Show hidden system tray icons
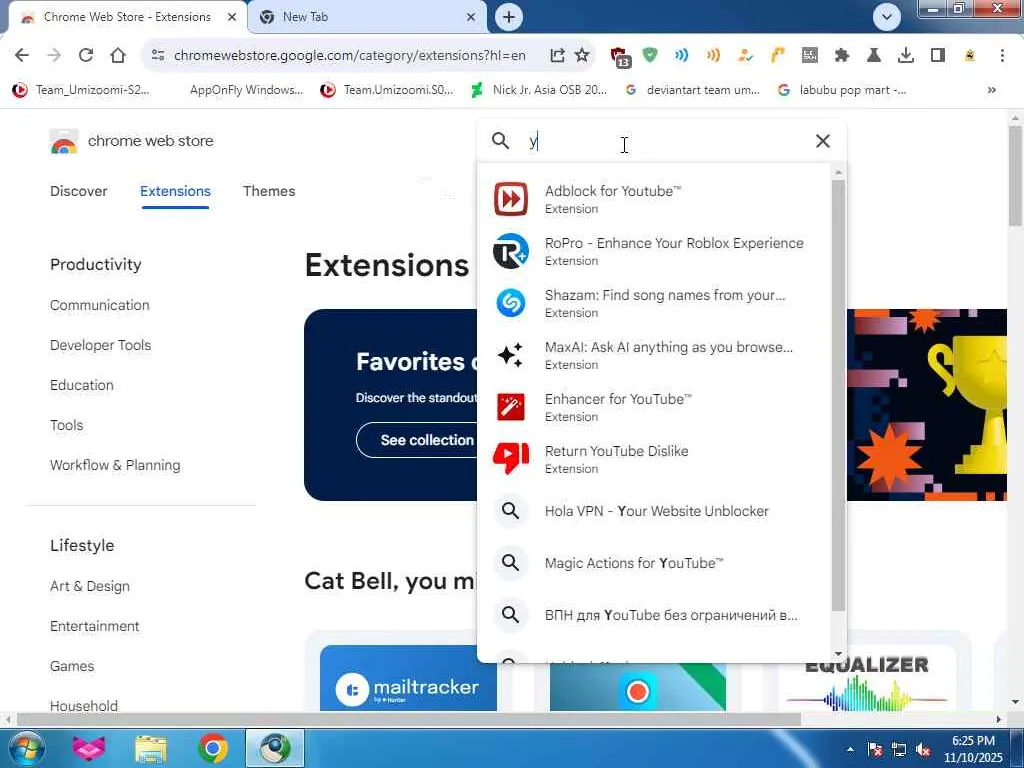1024x768 pixels. click(x=850, y=750)
